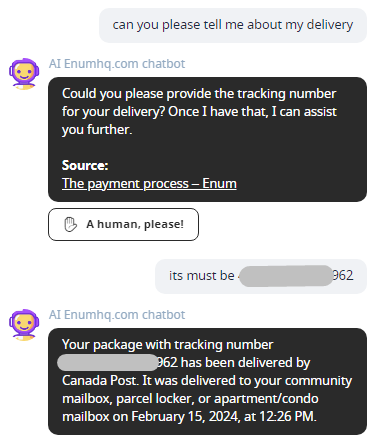Select the 'can you please tell me about my delivery' message
The width and height of the screenshot is (377, 440).
coord(233,25)
